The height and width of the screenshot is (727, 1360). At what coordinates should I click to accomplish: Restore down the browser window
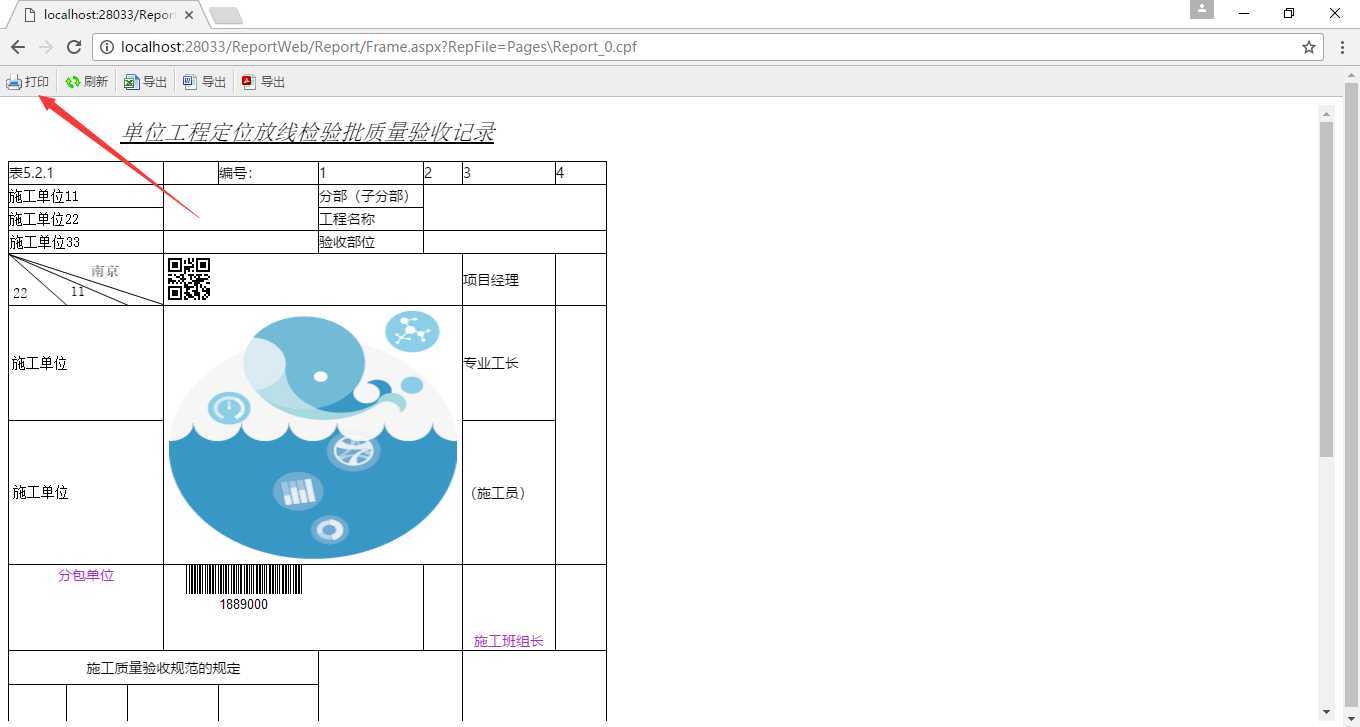point(1289,13)
